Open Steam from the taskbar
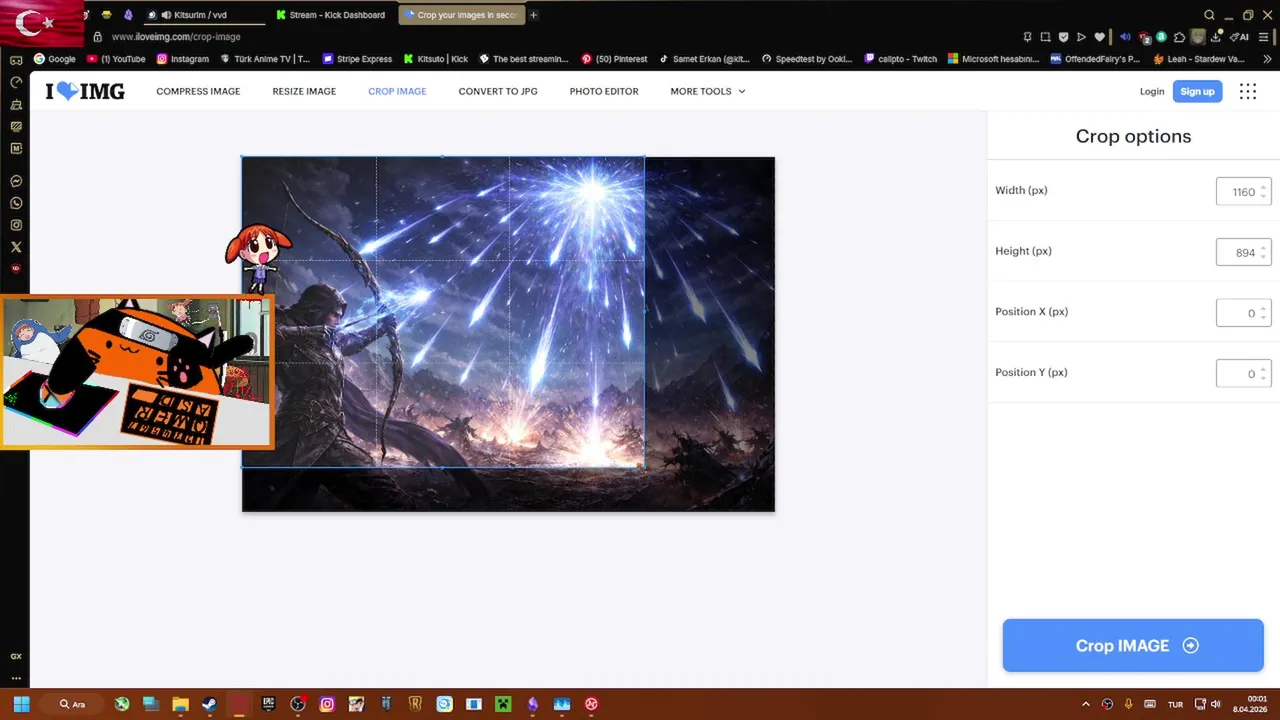The image size is (1280, 720). [209, 704]
